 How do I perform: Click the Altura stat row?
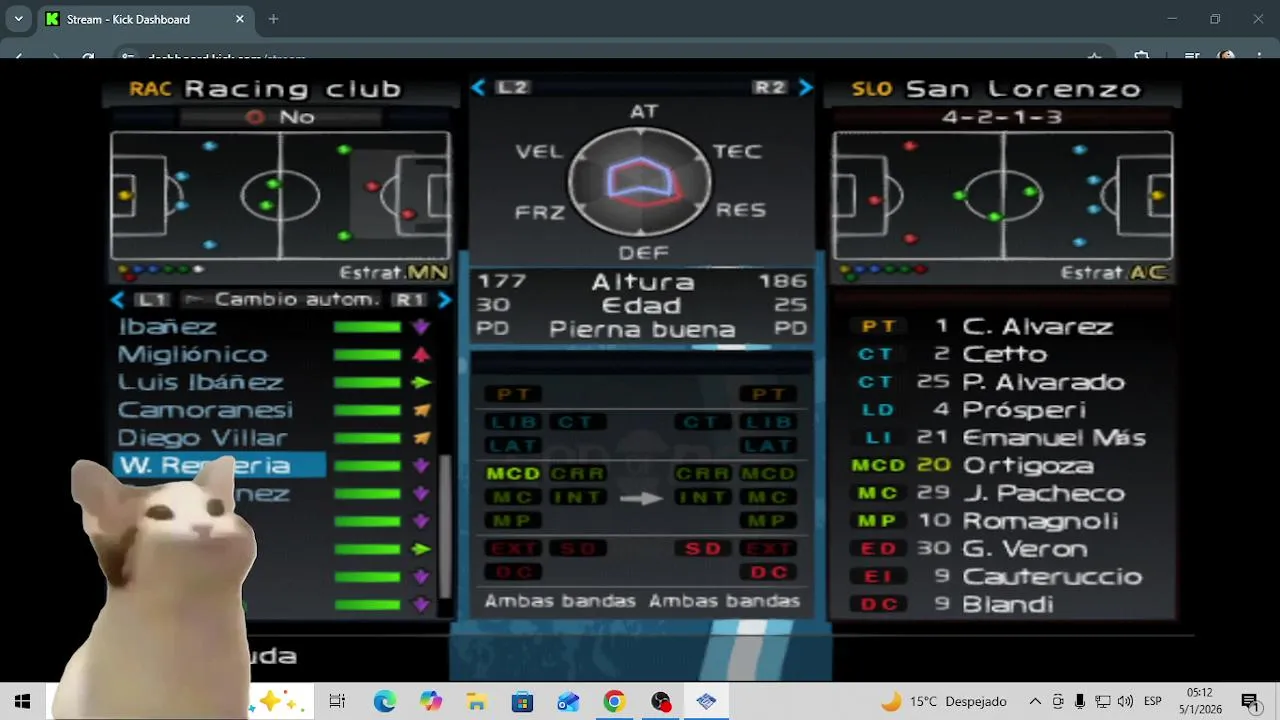pyautogui.click(x=642, y=282)
